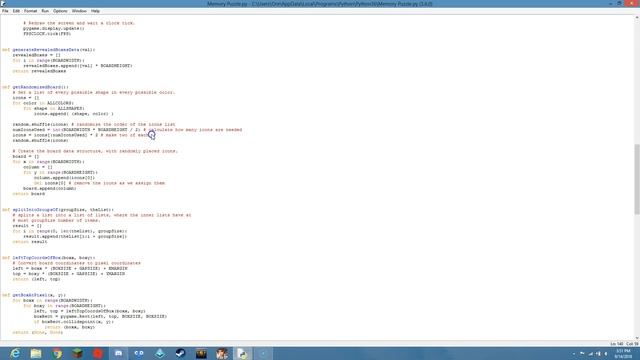Open Google Chrome from the taskbar
The width and height of the screenshot is (640, 360).
tap(57, 353)
